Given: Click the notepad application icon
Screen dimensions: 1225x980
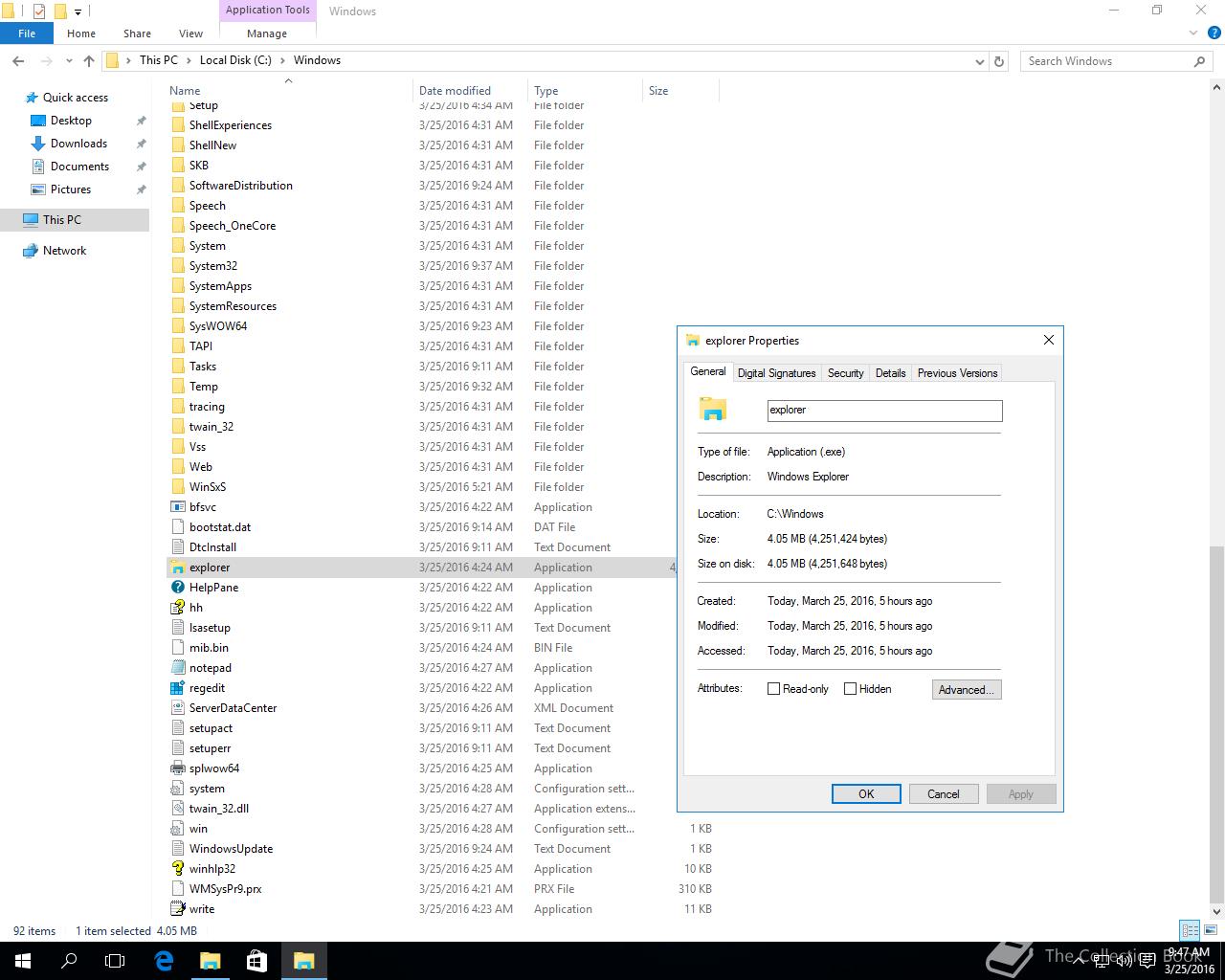Looking at the screenshot, I should (x=177, y=668).
